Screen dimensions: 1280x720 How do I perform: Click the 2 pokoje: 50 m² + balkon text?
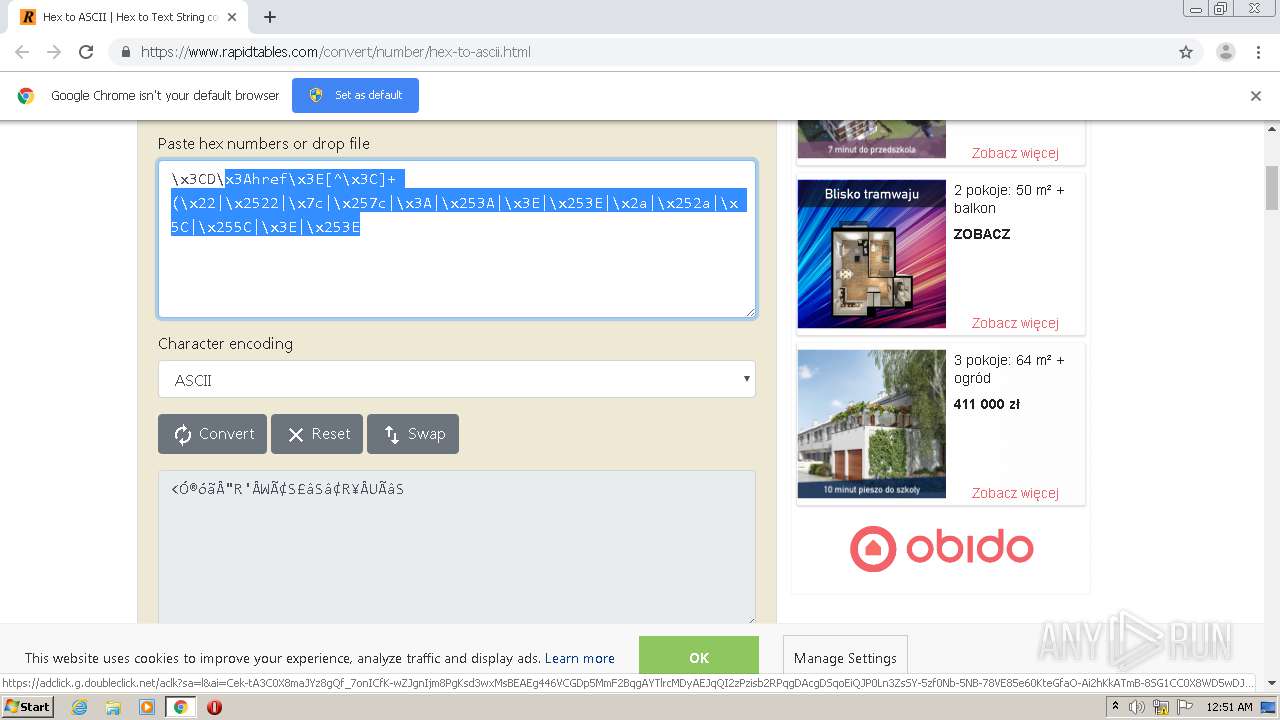coord(1009,199)
